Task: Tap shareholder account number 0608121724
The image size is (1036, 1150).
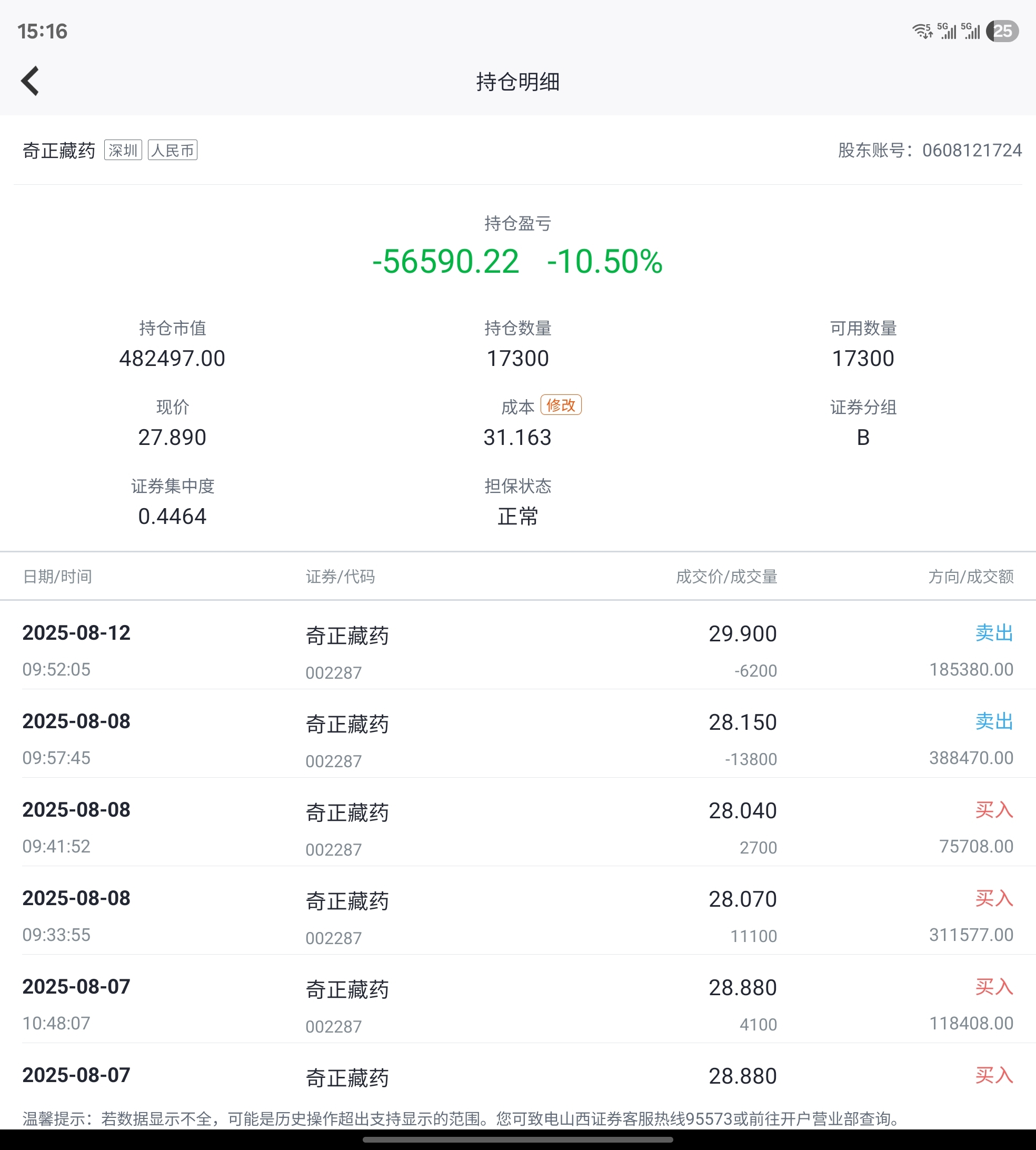Action: pos(972,150)
